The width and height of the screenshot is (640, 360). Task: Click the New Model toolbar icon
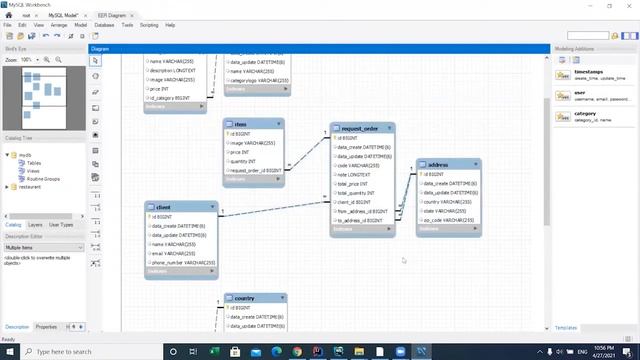point(9,36)
